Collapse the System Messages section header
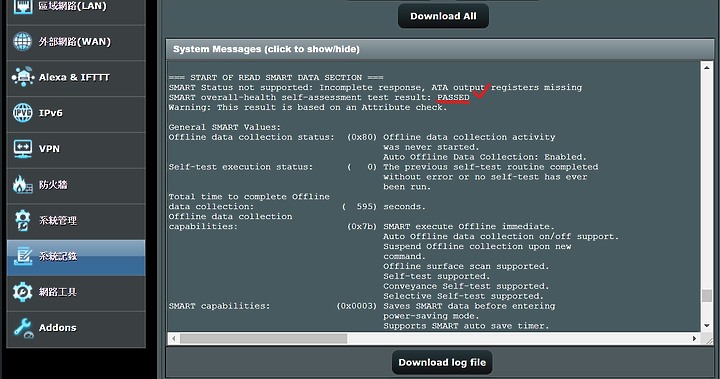Image resolution: width=720 pixels, height=379 pixels. (x=440, y=49)
